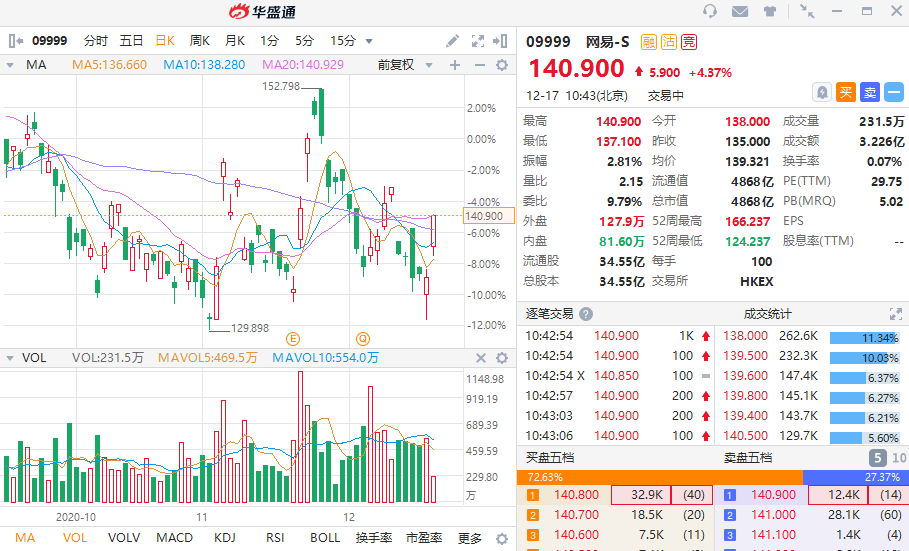Image resolution: width=909 pixels, height=551 pixels.
Task: Click the 融 margin badge
Action: (649, 42)
